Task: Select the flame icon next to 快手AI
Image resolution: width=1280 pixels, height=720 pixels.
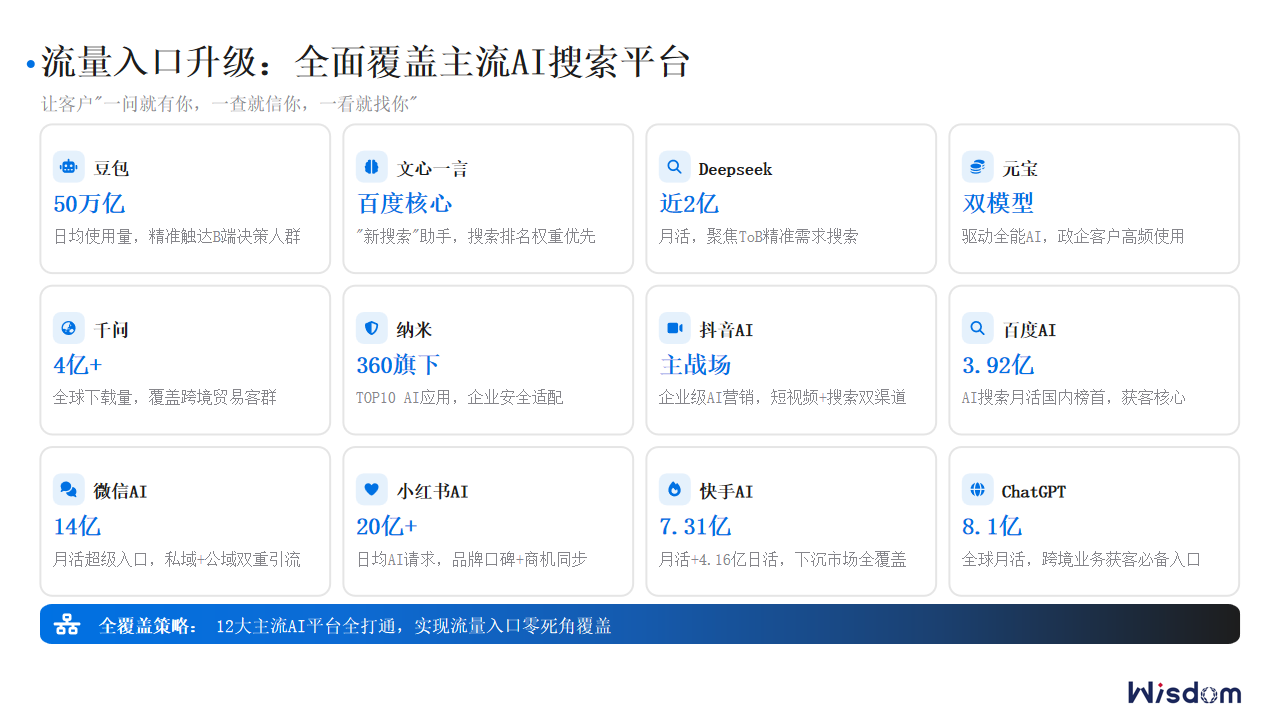Action: point(675,490)
